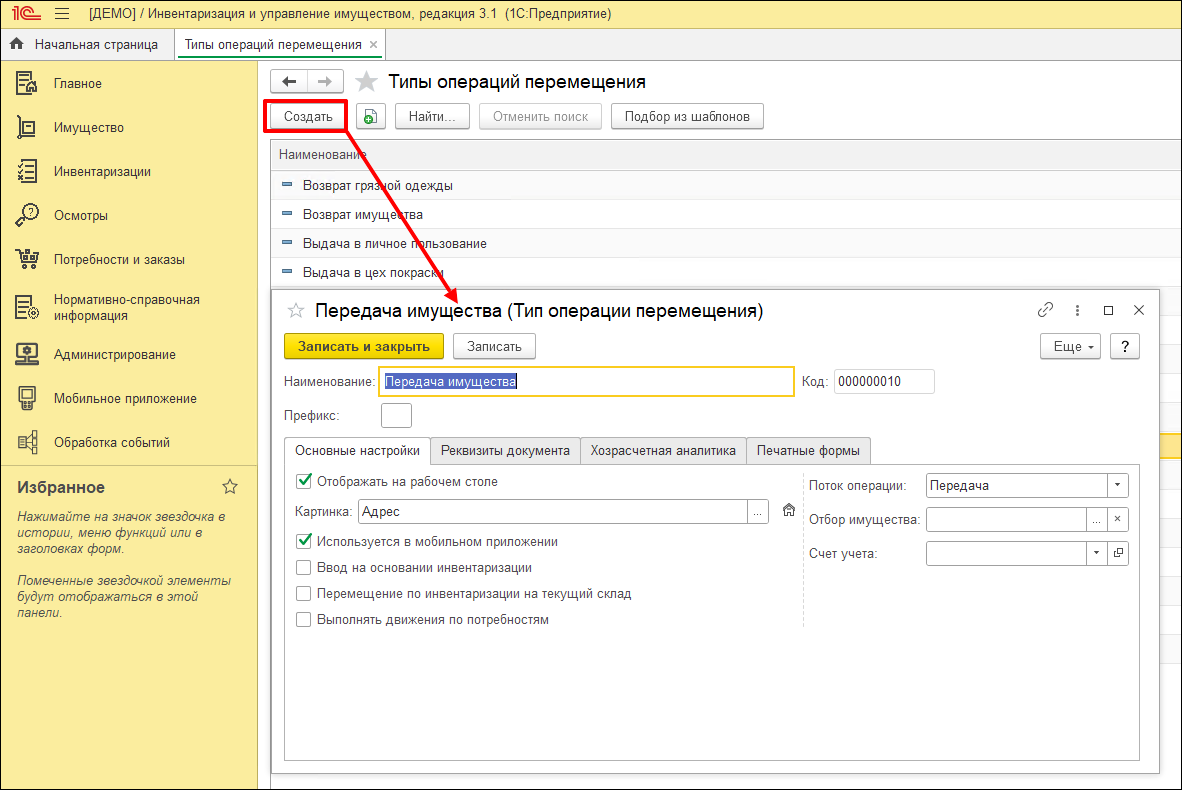Open the three-dot menu in dialog header

pyautogui.click(x=1077, y=310)
